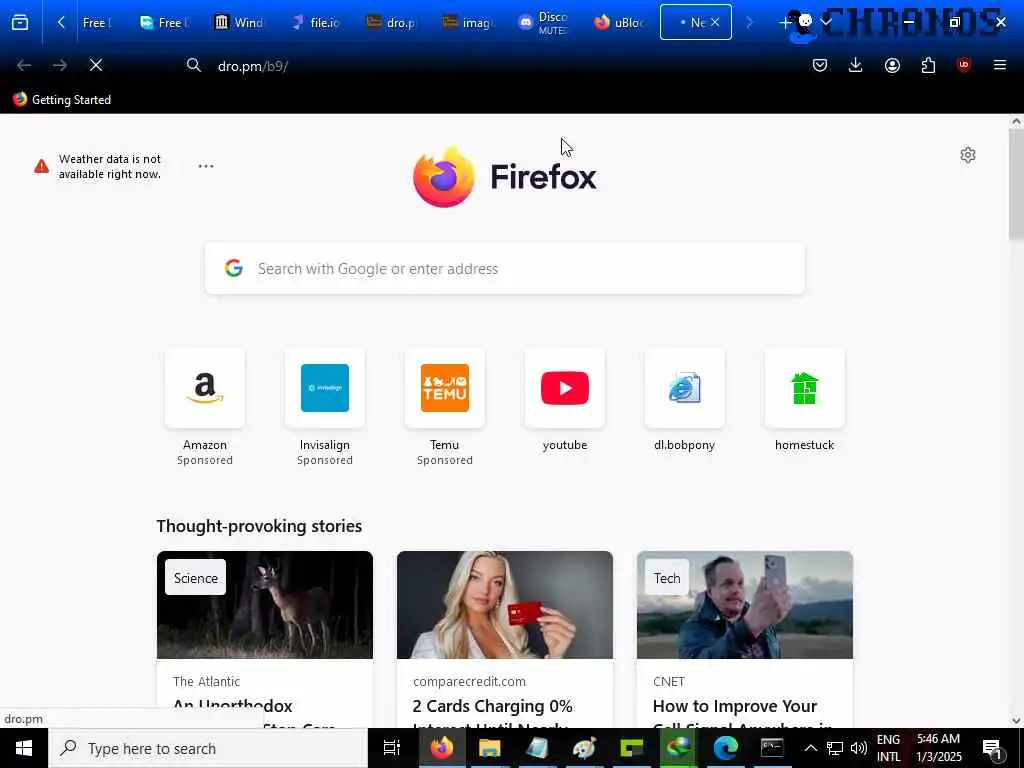Open File Explorer from the taskbar
This screenshot has width=1024, height=768.
489,748
